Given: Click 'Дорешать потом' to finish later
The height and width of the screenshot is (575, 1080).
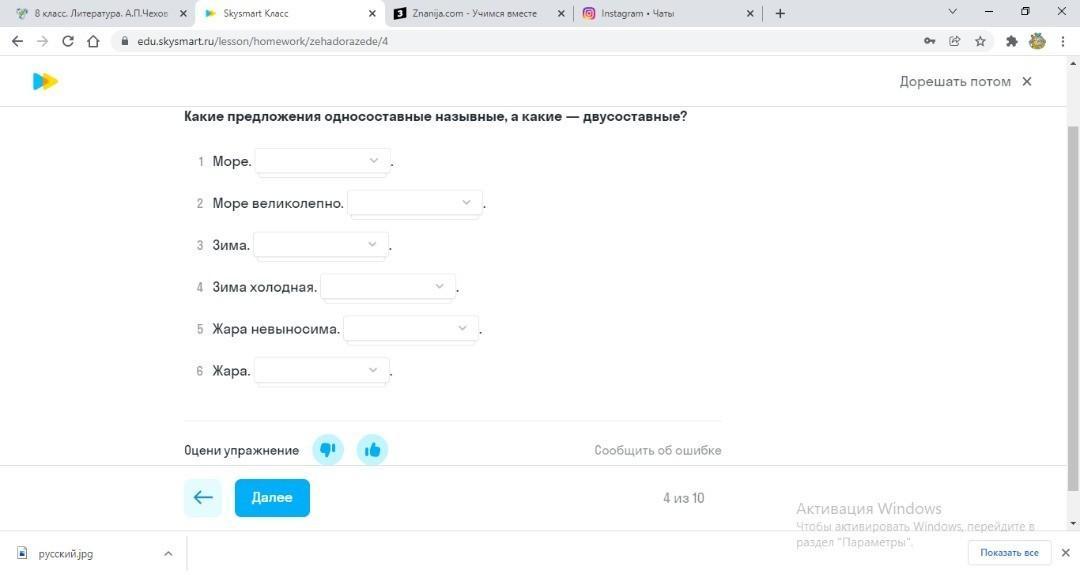Looking at the screenshot, I should pyautogui.click(x=955, y=81).
